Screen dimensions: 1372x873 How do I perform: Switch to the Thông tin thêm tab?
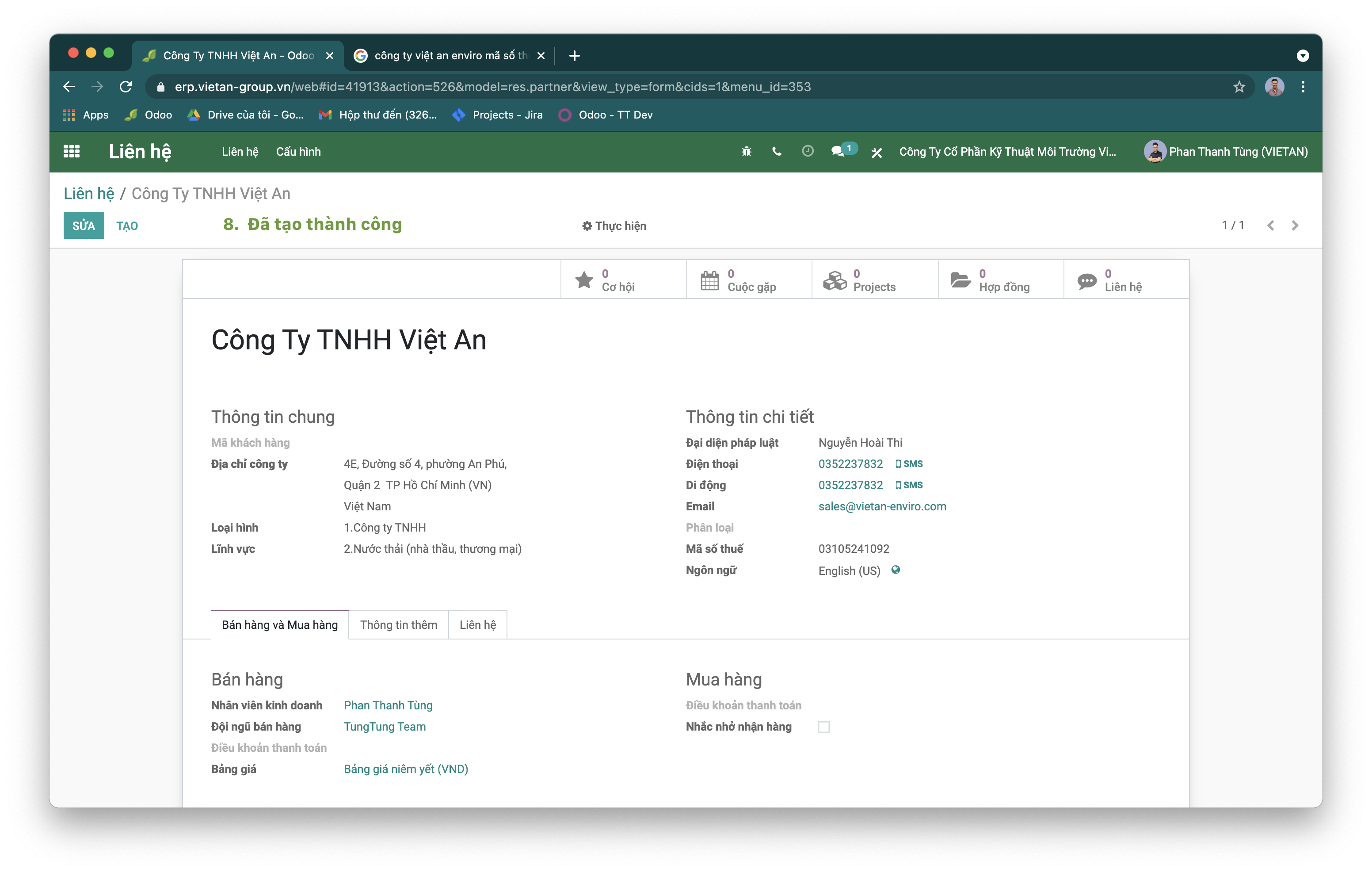click(398, 624)
